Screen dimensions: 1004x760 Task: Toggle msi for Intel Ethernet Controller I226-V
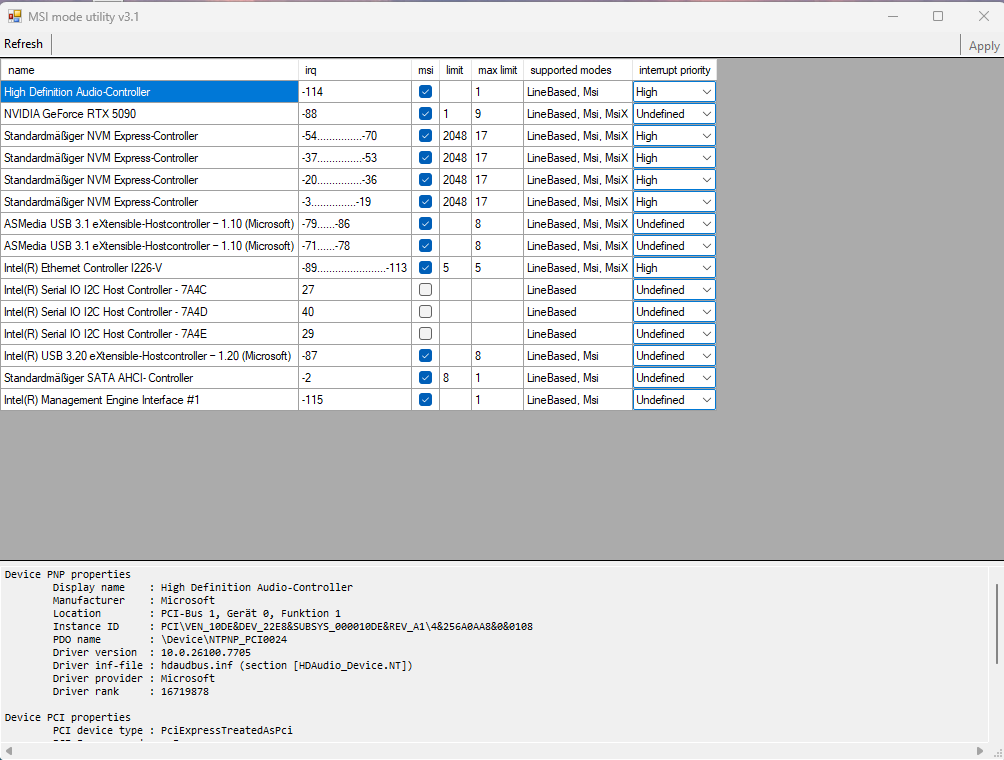point(425,268)
